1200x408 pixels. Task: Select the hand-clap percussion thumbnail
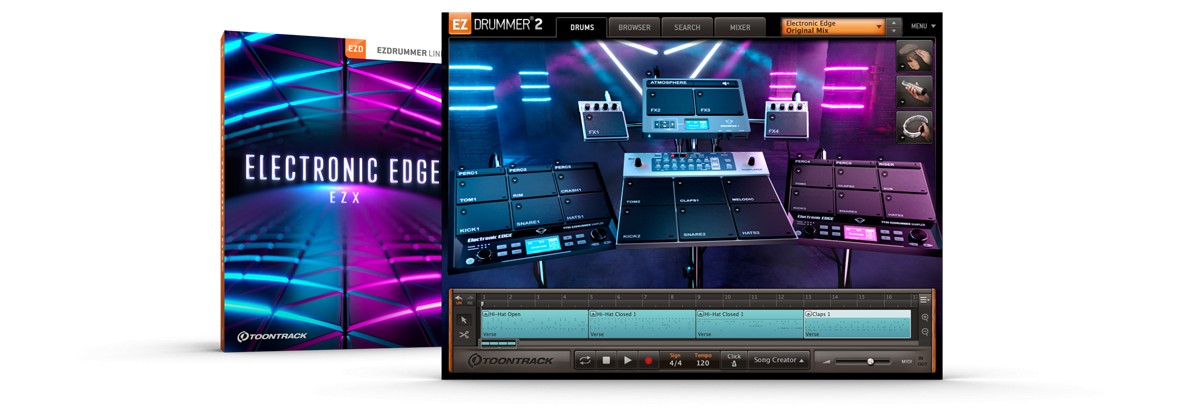click(x=914, y=55)
